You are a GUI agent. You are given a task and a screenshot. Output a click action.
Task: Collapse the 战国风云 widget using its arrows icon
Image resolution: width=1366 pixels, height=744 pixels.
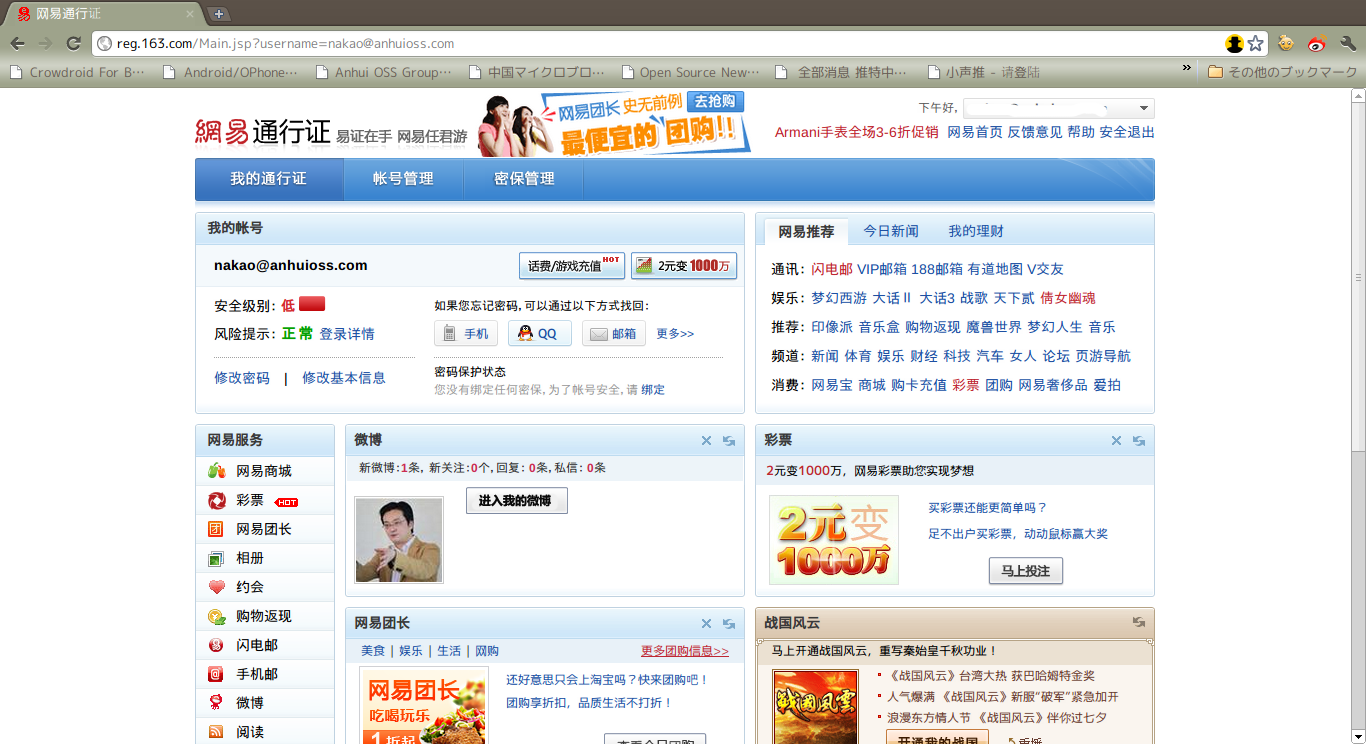[x=1139, y=622]
